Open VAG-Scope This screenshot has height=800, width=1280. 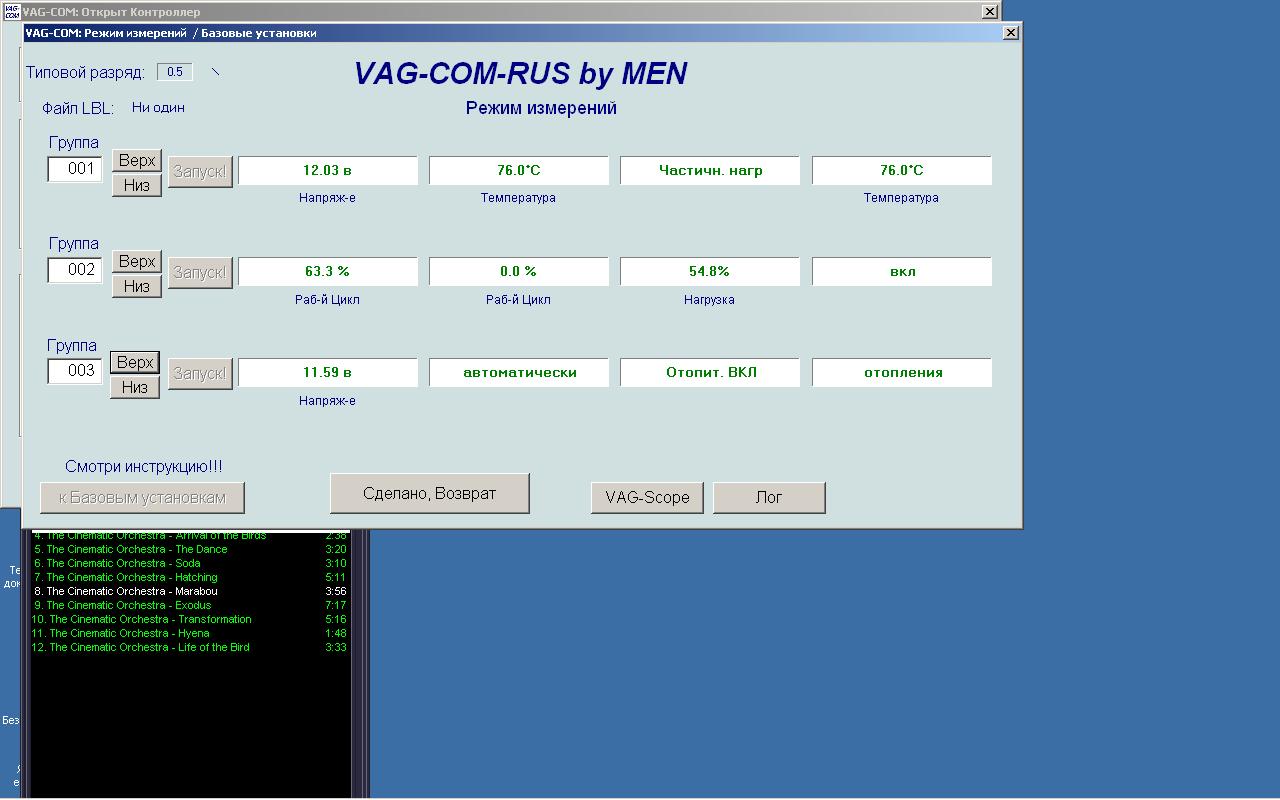[647, 498]
